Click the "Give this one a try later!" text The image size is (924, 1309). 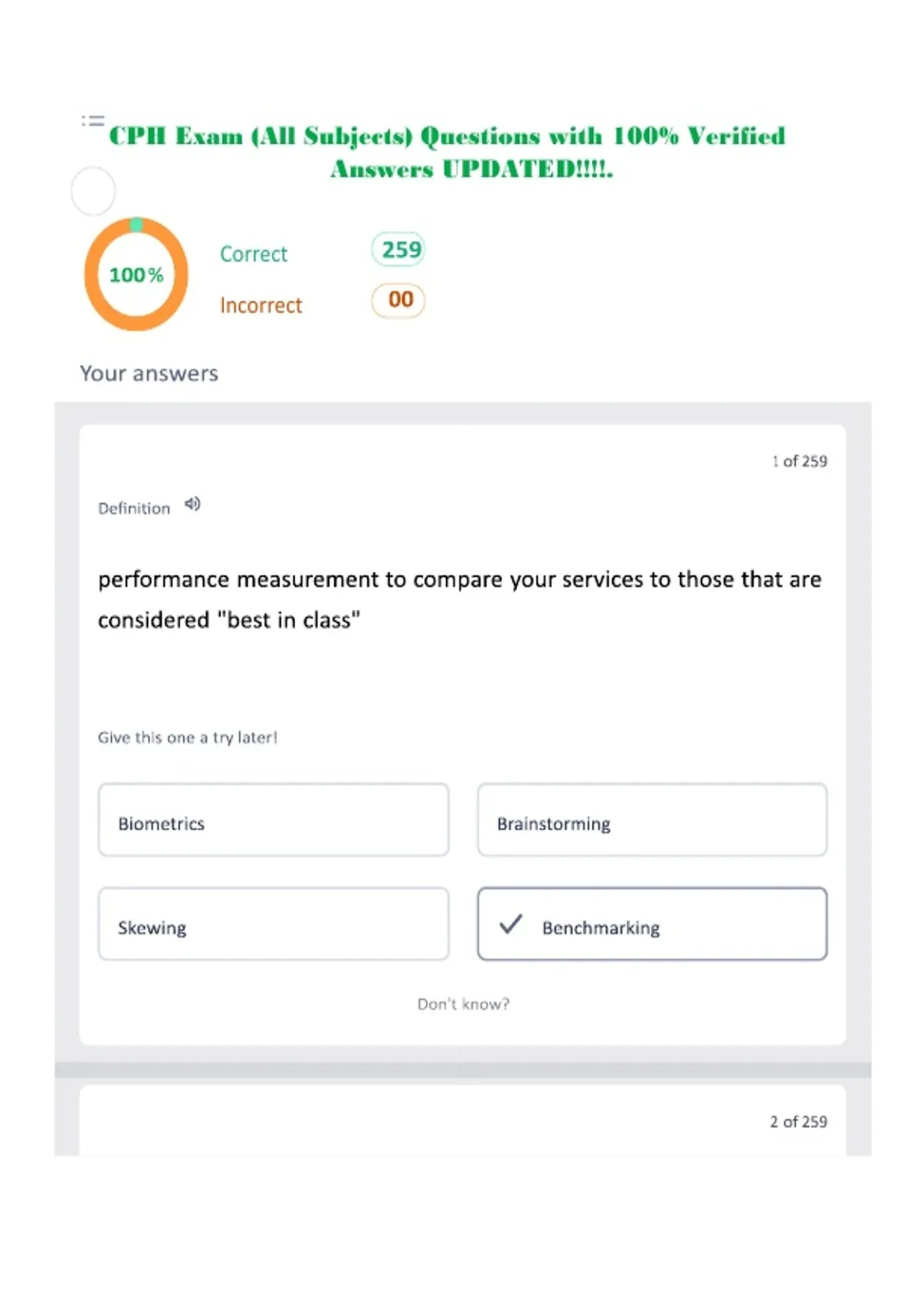coord(188,738)
